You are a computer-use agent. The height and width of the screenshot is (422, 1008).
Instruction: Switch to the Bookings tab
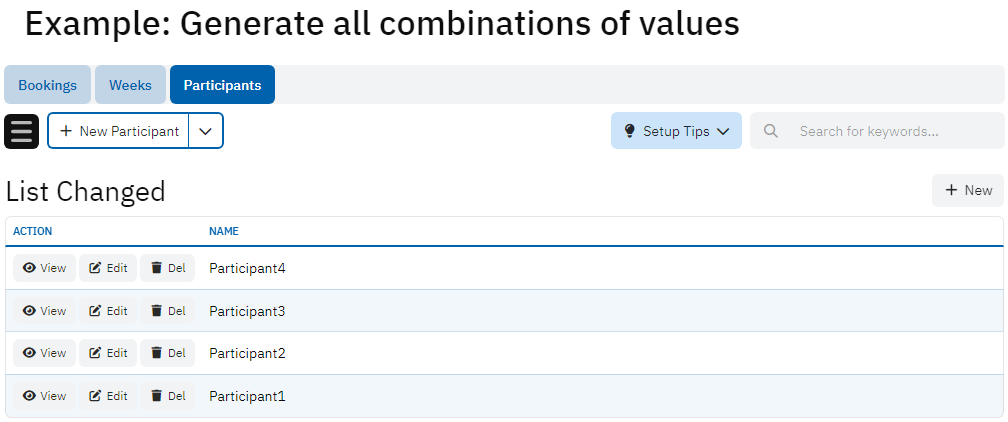47,85
